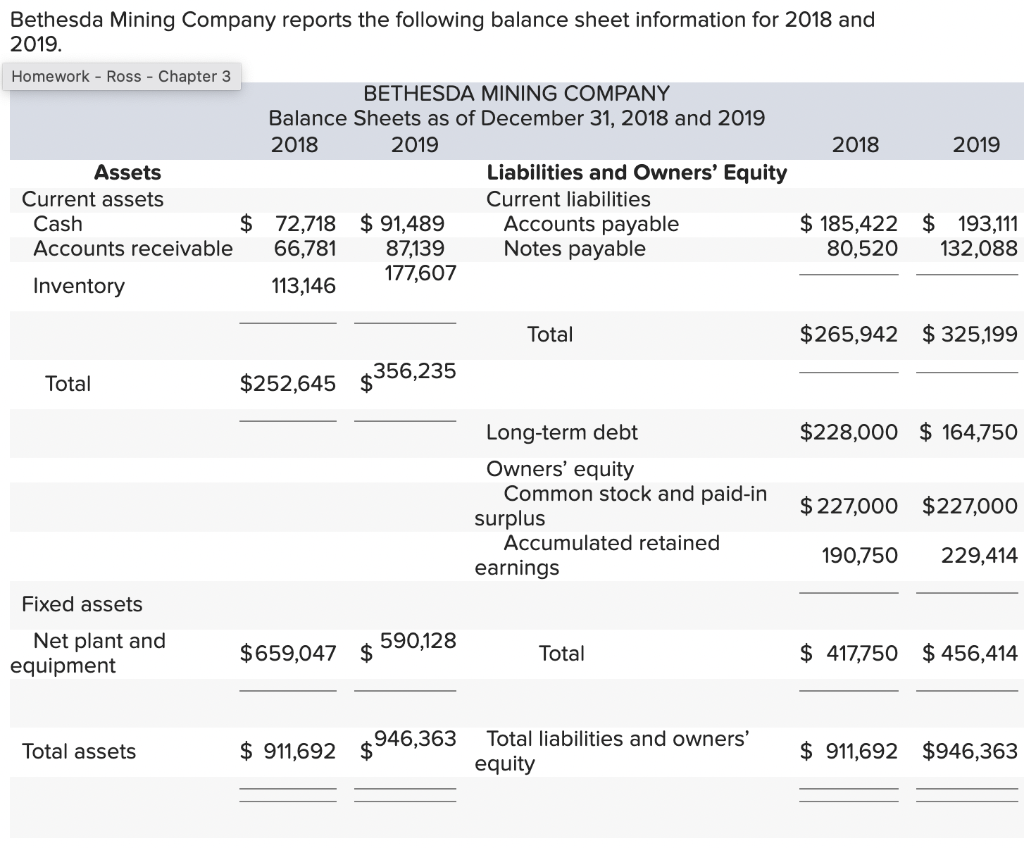Select retained earnings value 229,414
1024x848 pixels.
[979, 556]
